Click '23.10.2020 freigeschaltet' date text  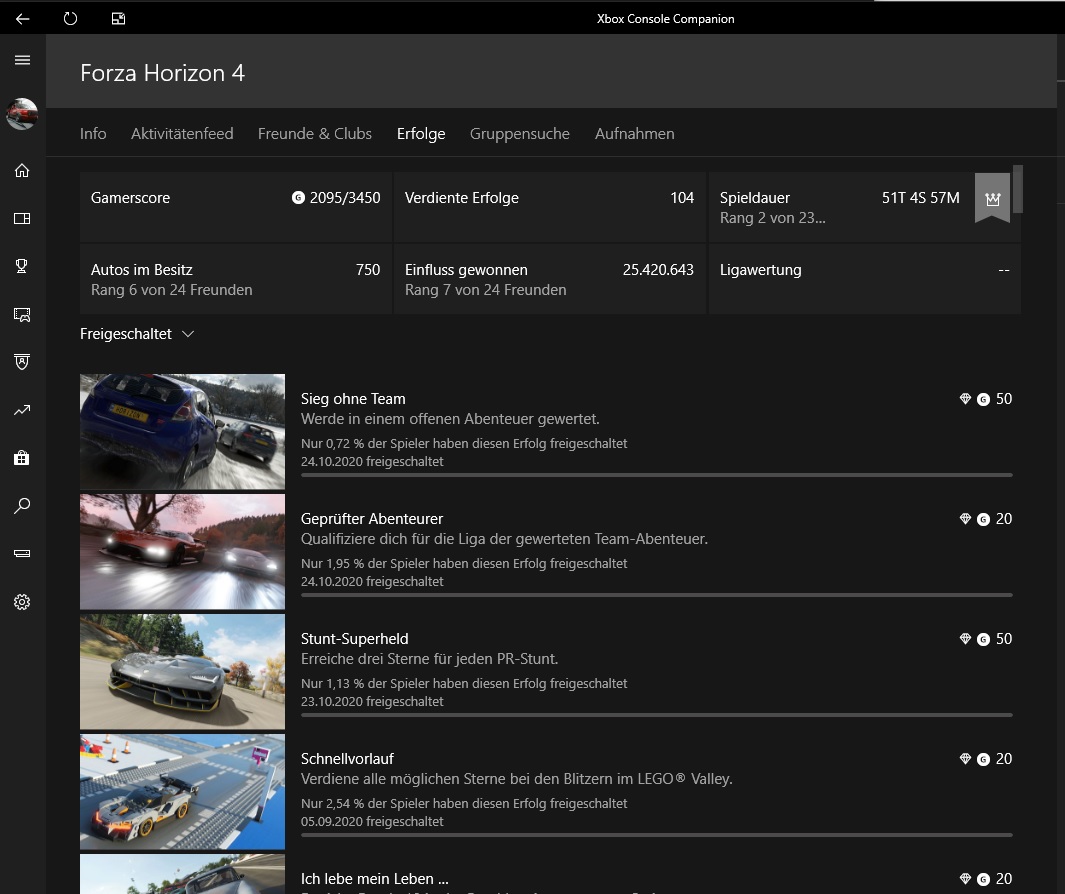[372, 702]
